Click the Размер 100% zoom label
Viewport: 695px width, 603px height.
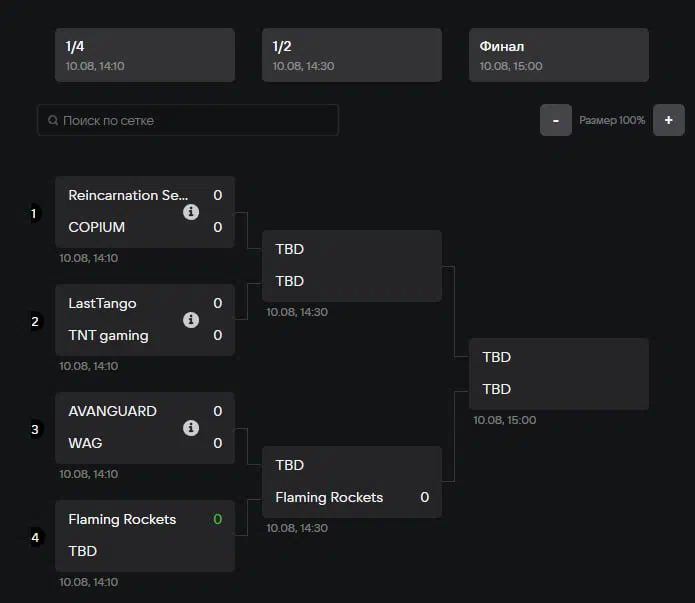(x=612, y=120)
